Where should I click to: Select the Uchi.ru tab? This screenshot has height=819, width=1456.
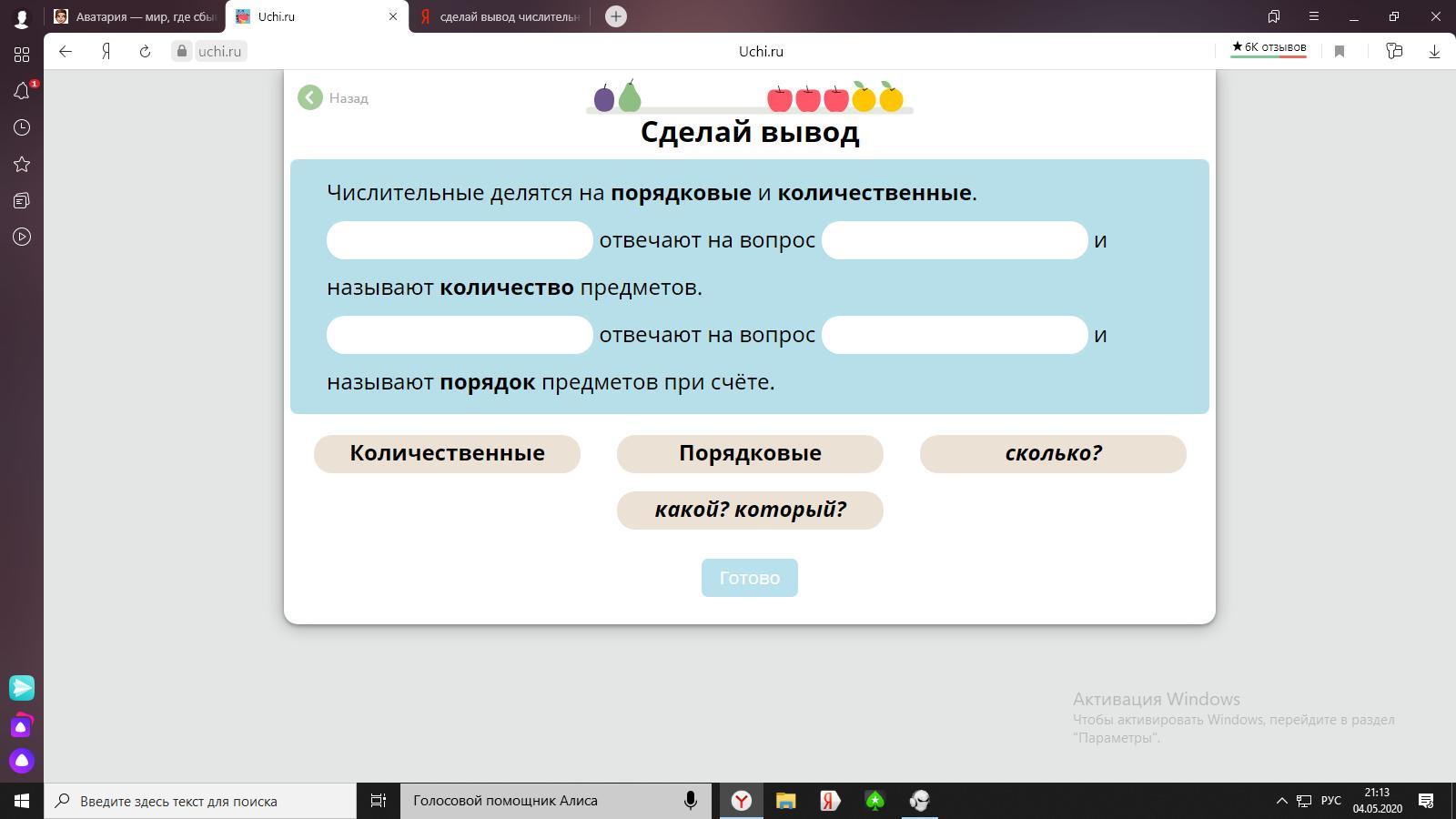click(317, 16)
